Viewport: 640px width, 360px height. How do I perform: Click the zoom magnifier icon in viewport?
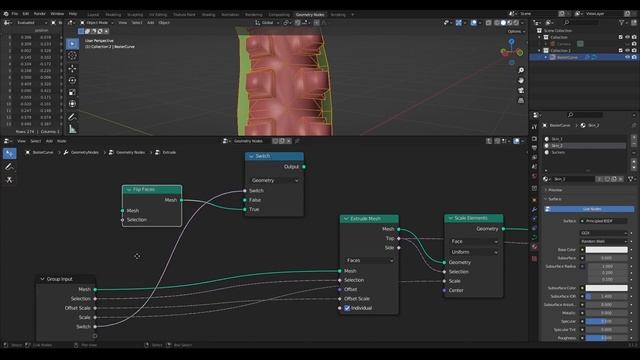coord(521,71)
